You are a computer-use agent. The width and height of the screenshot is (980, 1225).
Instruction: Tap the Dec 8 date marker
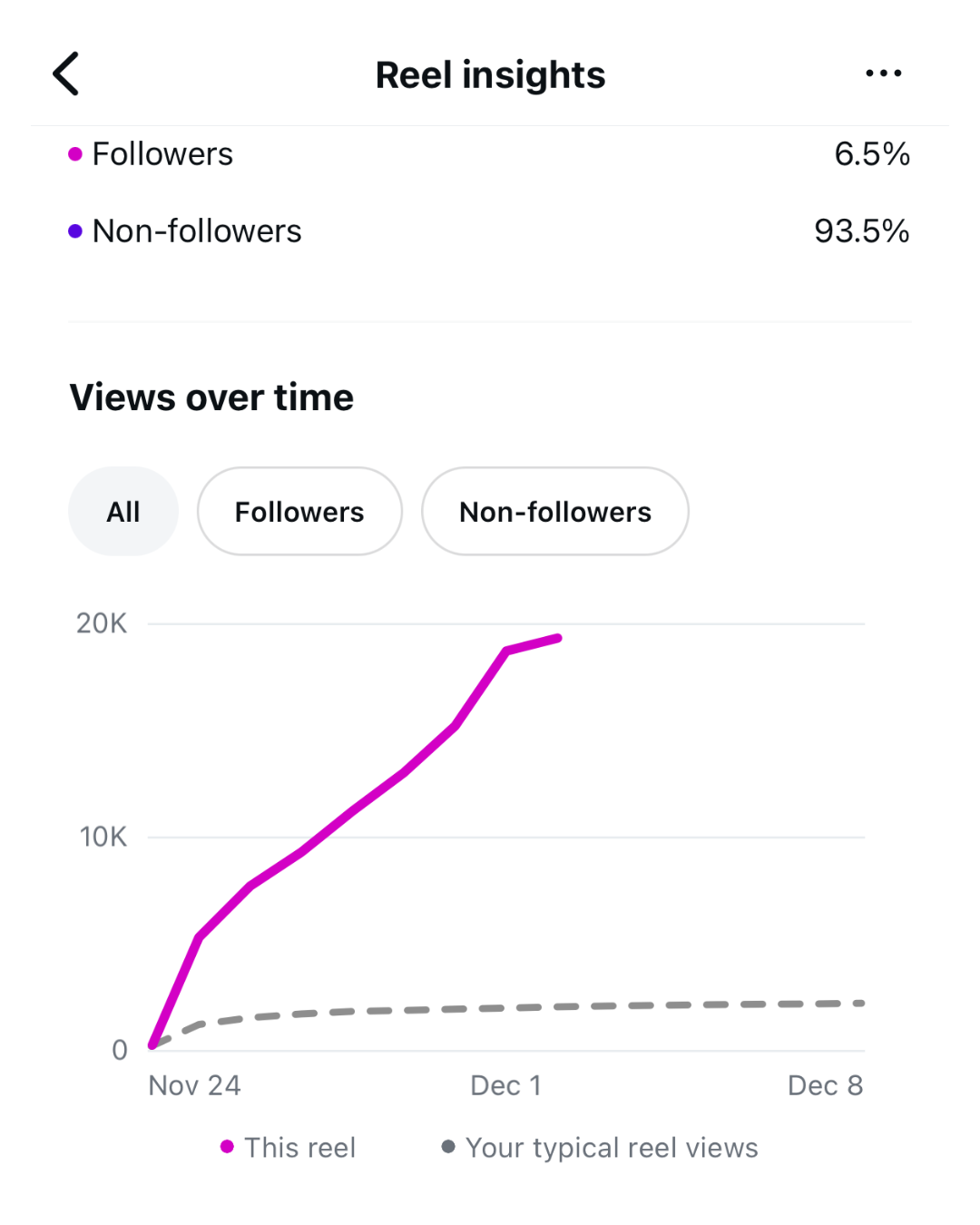tap(825, 1085)
